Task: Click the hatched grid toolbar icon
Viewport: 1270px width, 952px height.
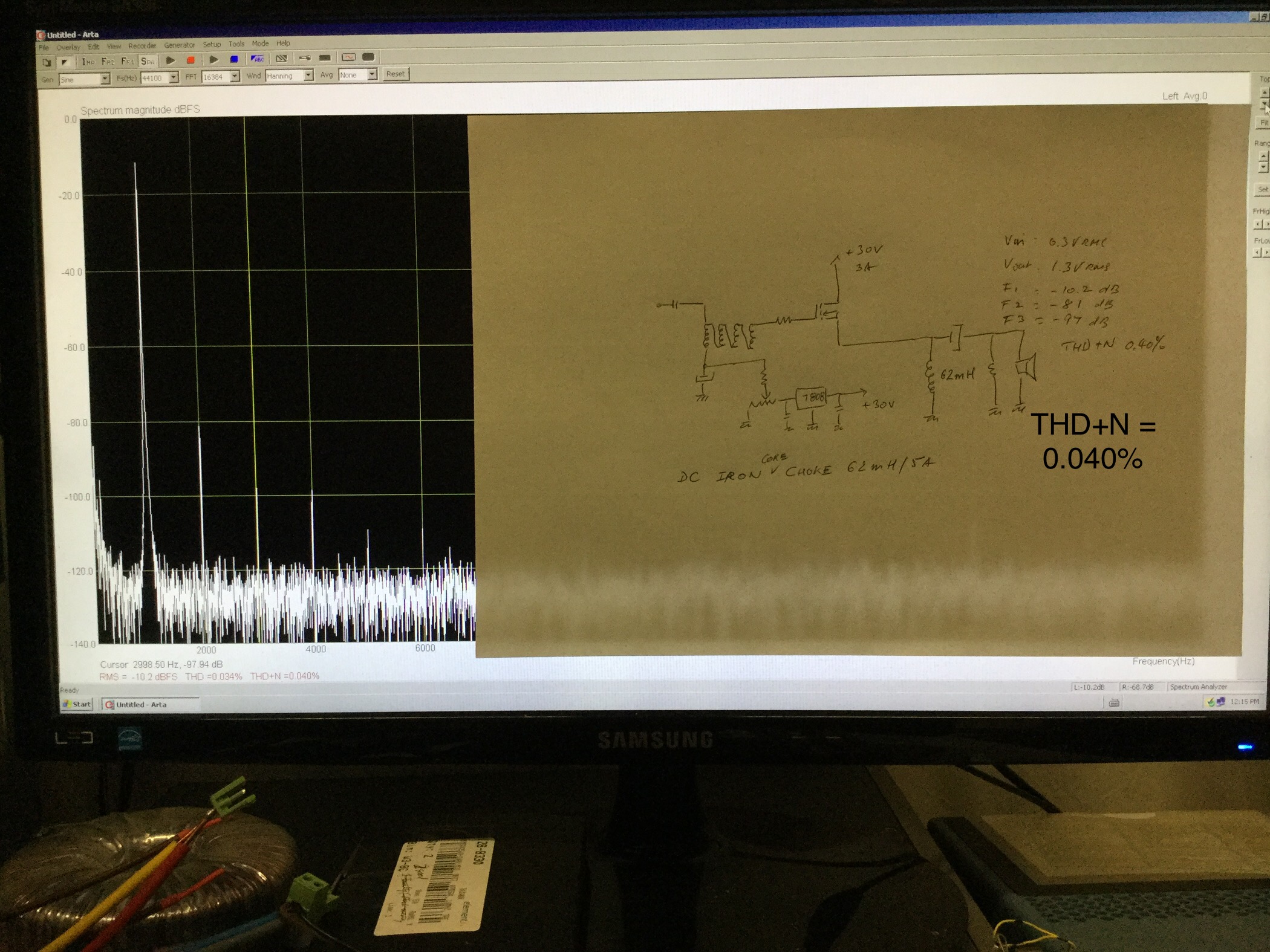Action: click(x=281, y=59)
